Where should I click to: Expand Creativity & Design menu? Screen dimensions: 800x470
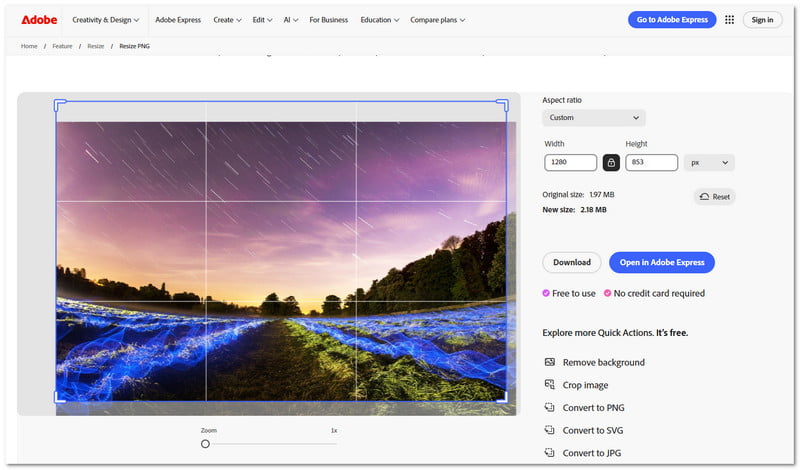coord(106,20)
